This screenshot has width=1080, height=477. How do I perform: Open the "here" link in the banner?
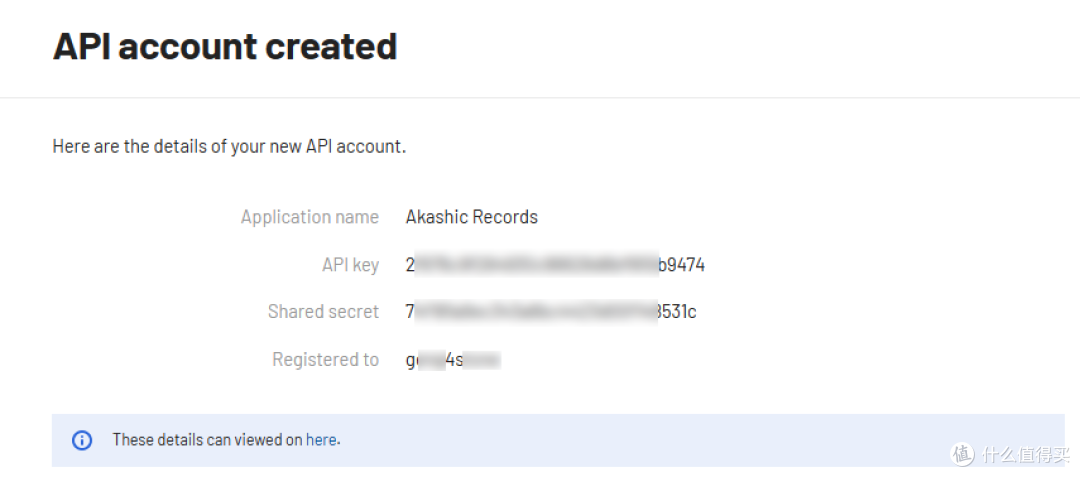[x=322, y=439]
